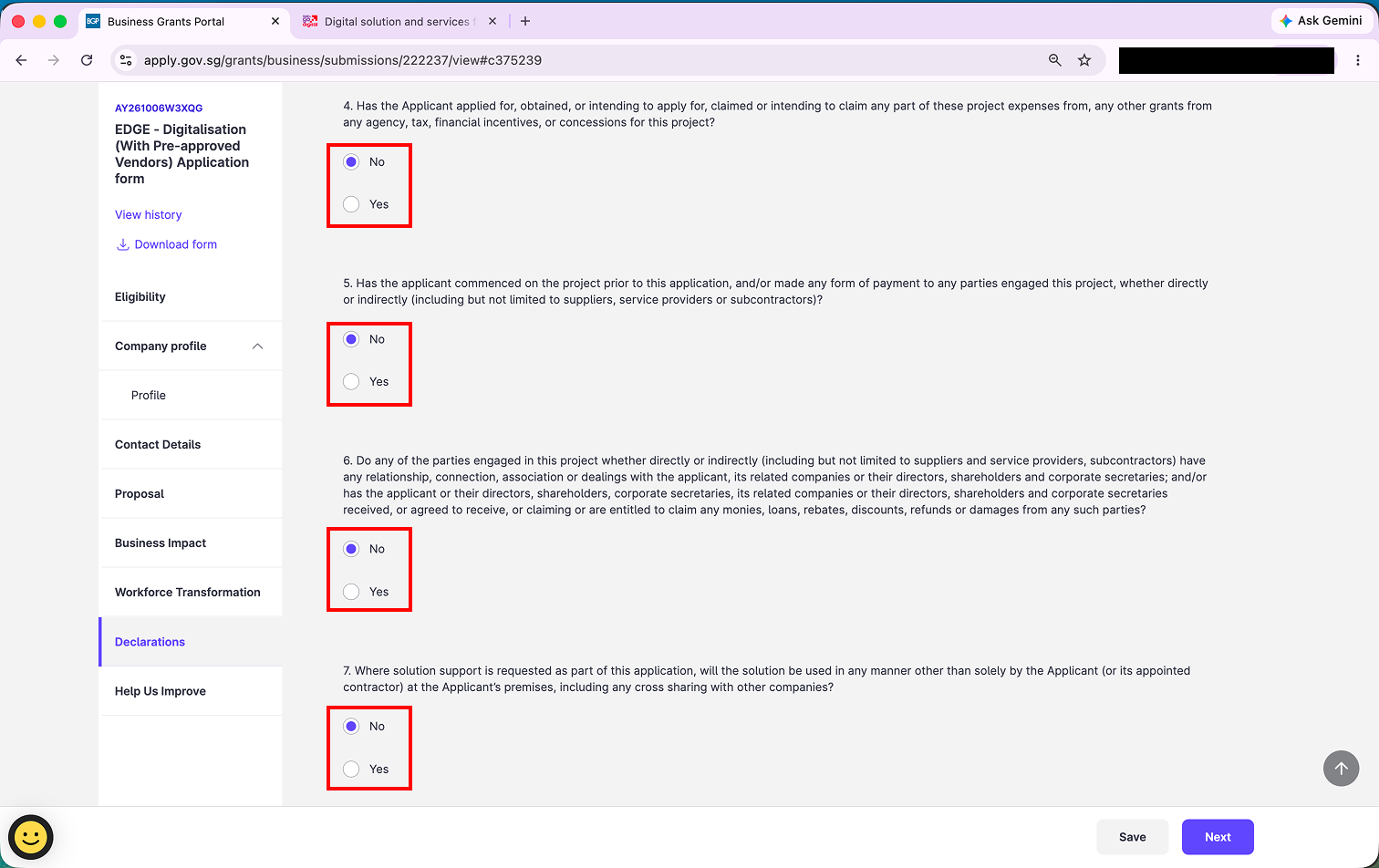Select No for question 6

tap(351, 549)
